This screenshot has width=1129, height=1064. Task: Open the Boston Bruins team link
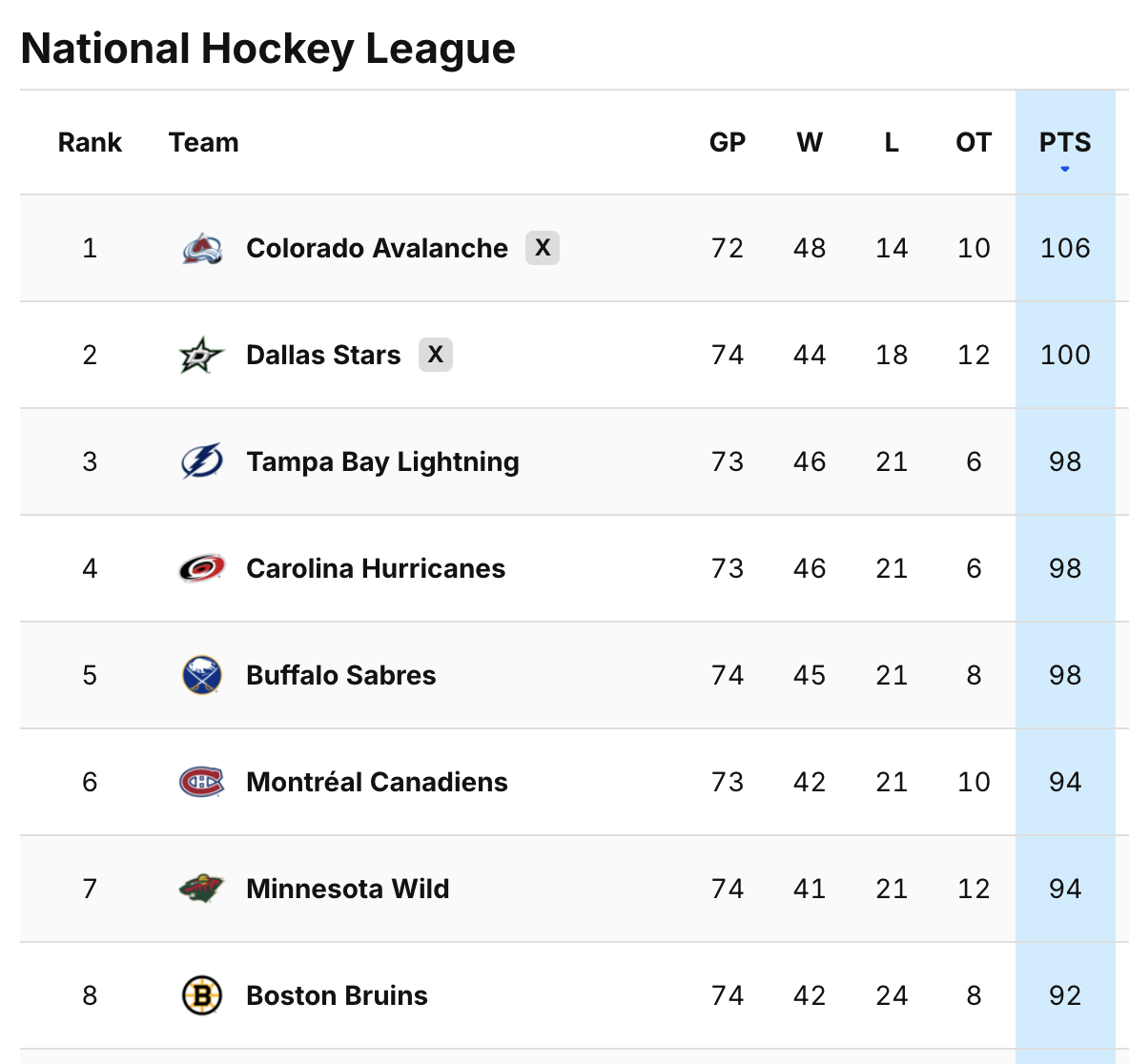point(337,996)
